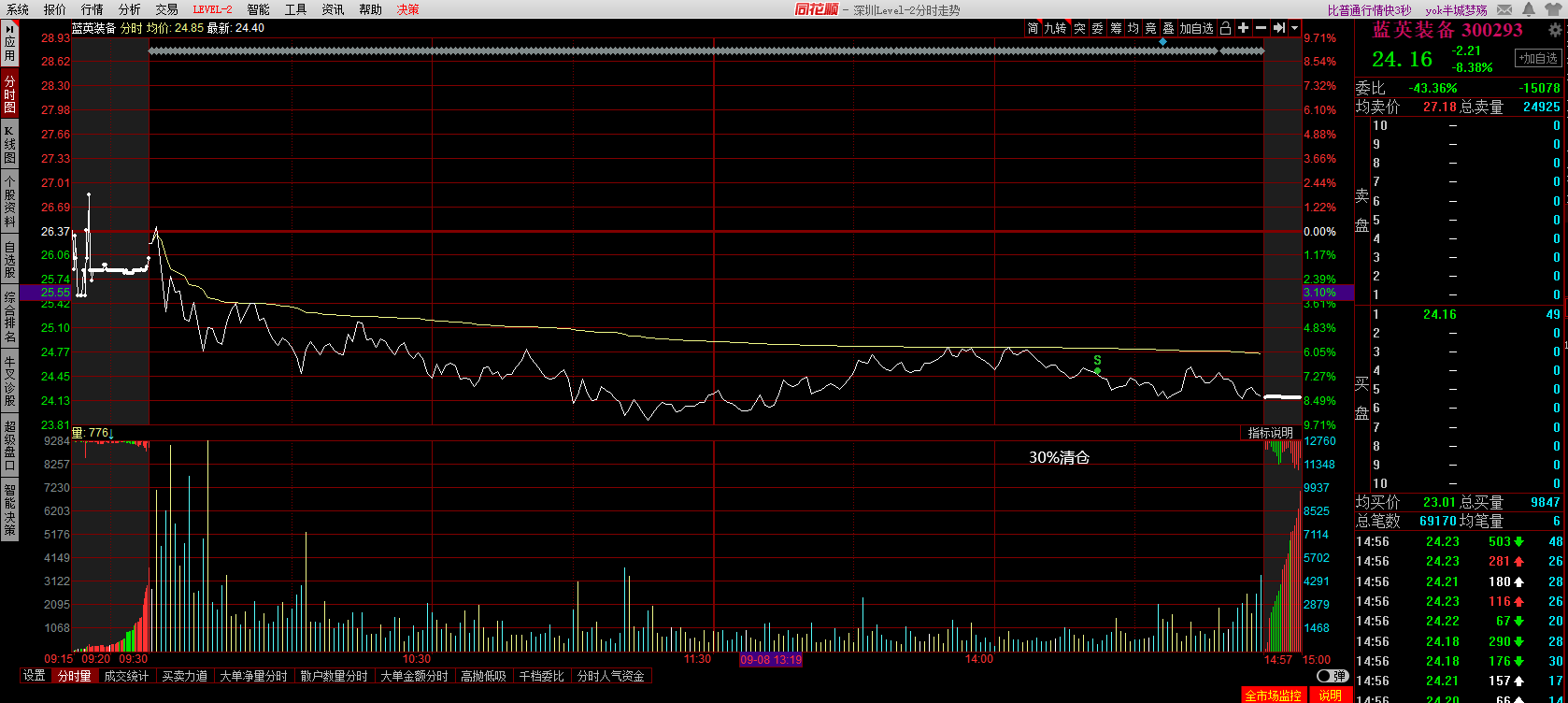Click the 30%清仓 annotation text
This screenshot has width=1568, height=703.
[x=1060, y=457]
